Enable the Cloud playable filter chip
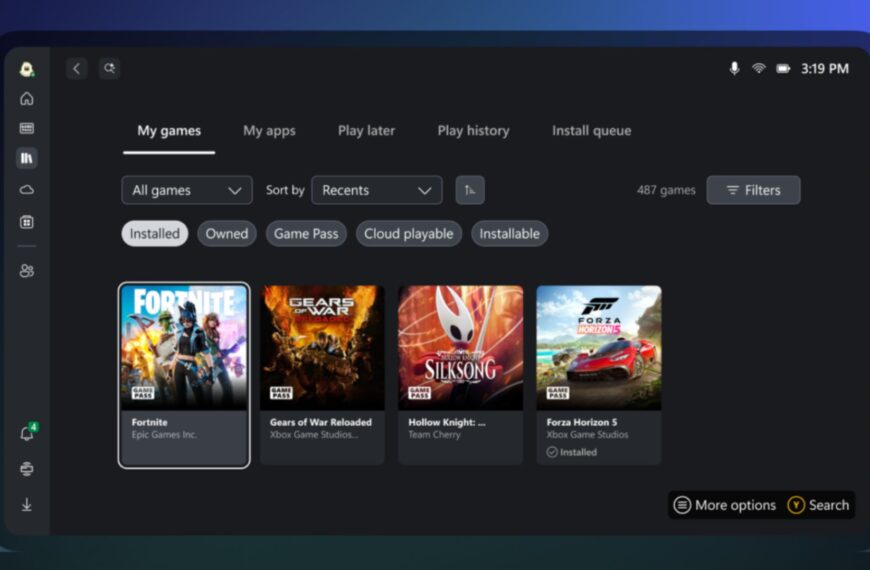 tap(408, 234)
